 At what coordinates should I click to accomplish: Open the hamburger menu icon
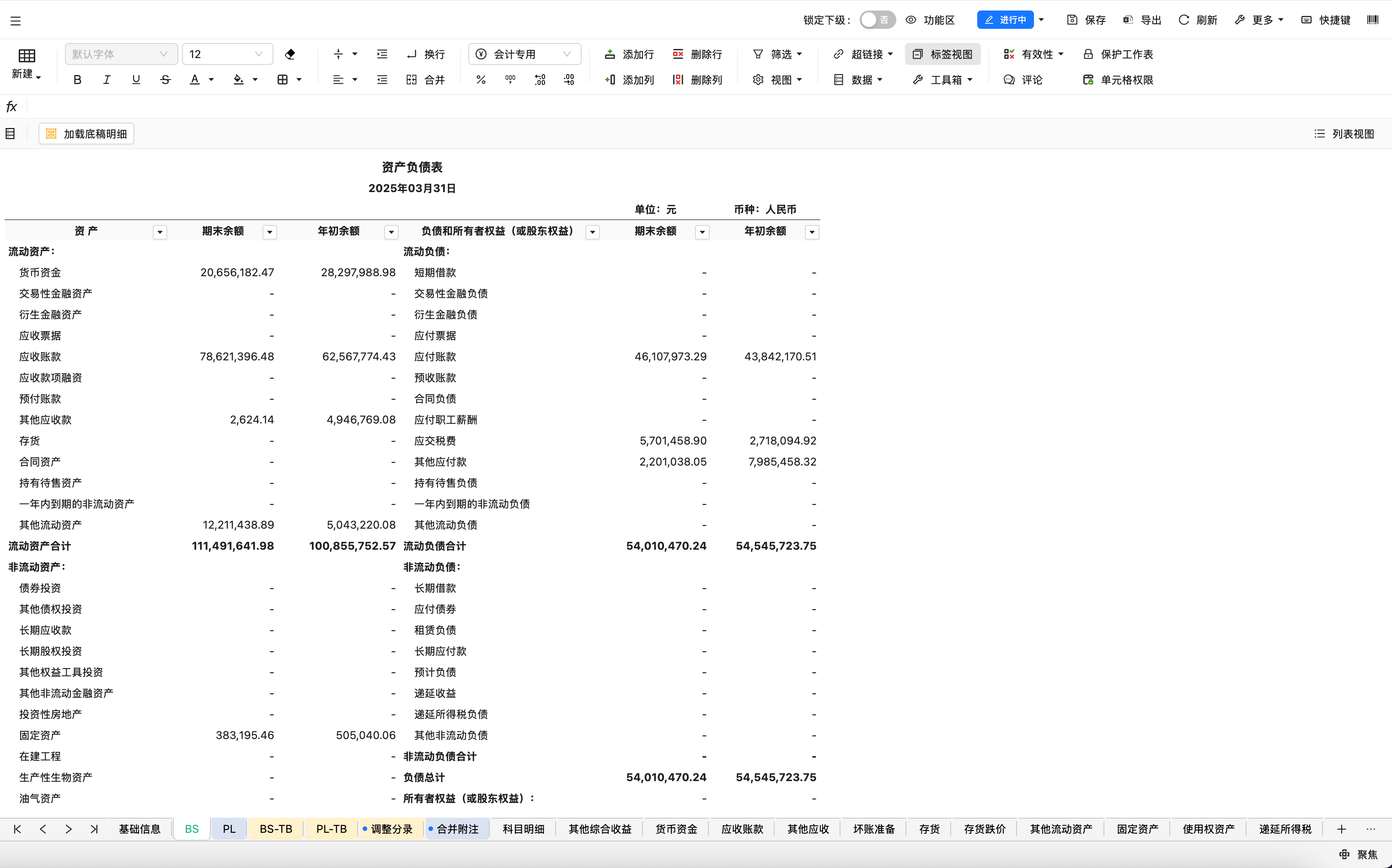point(16,21)
